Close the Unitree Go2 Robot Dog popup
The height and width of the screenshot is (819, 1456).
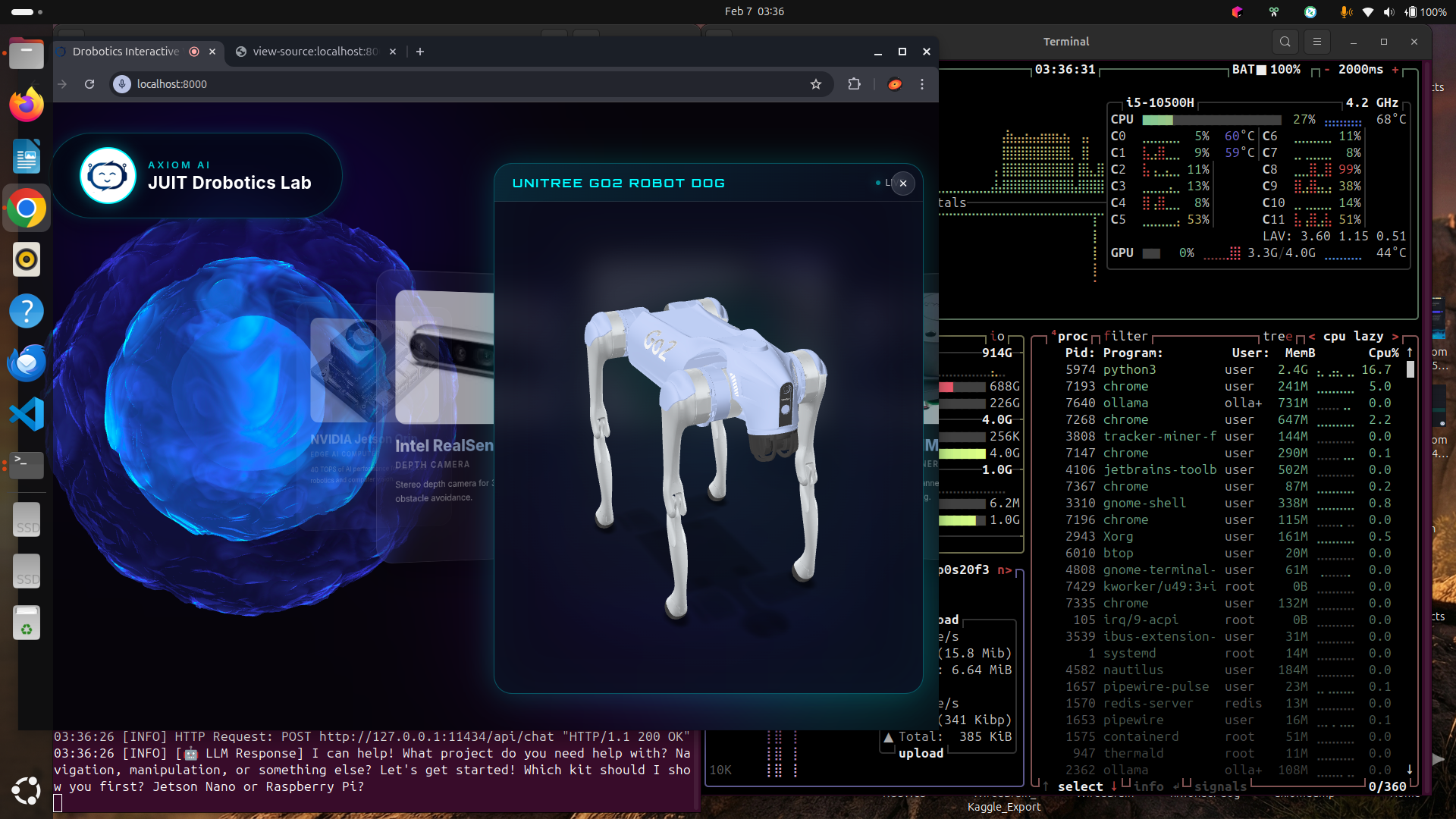(903, 184)
